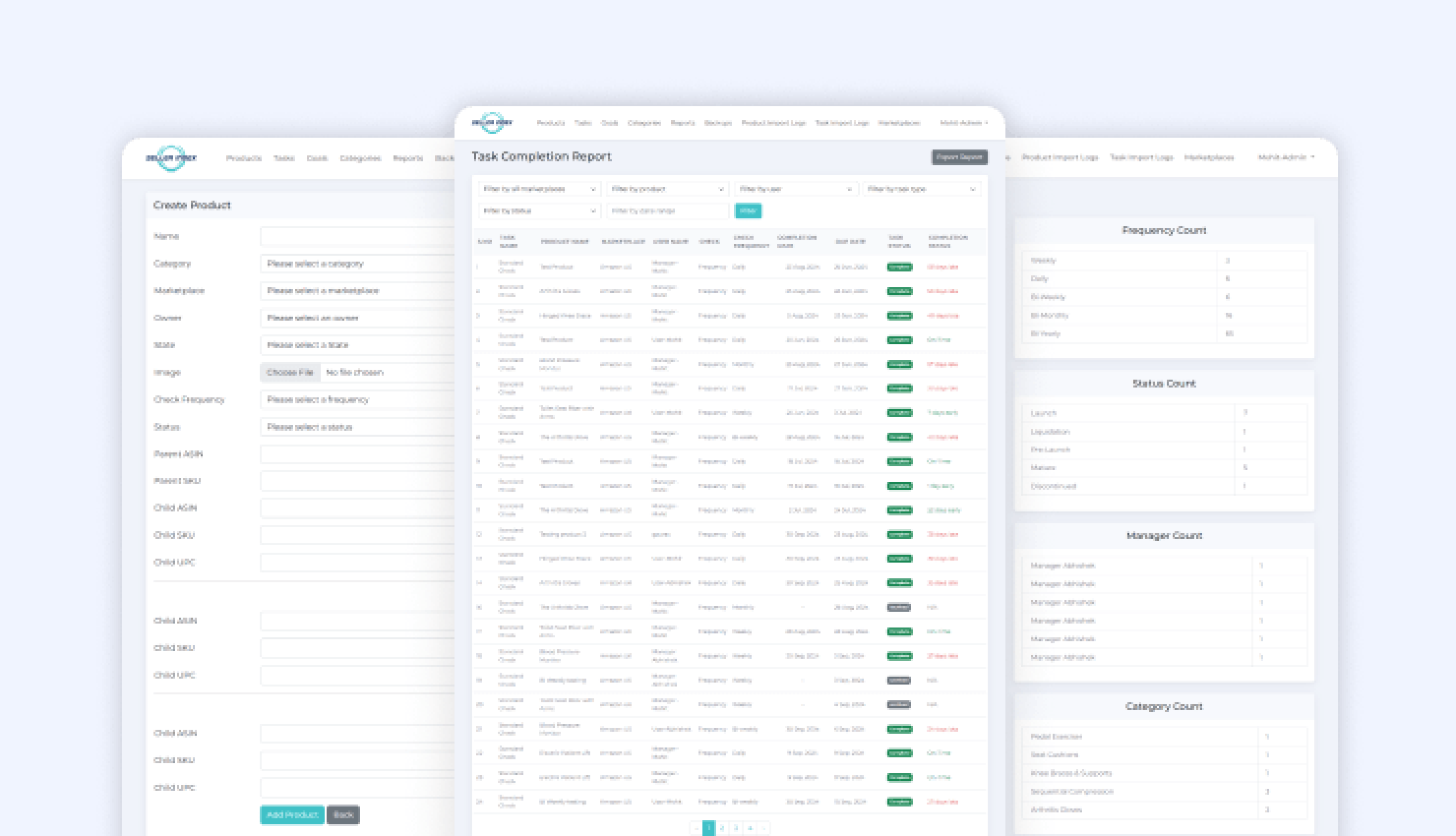Open Categories in the Create Product window navbar

pyautogui.click(x=360, y=159)
